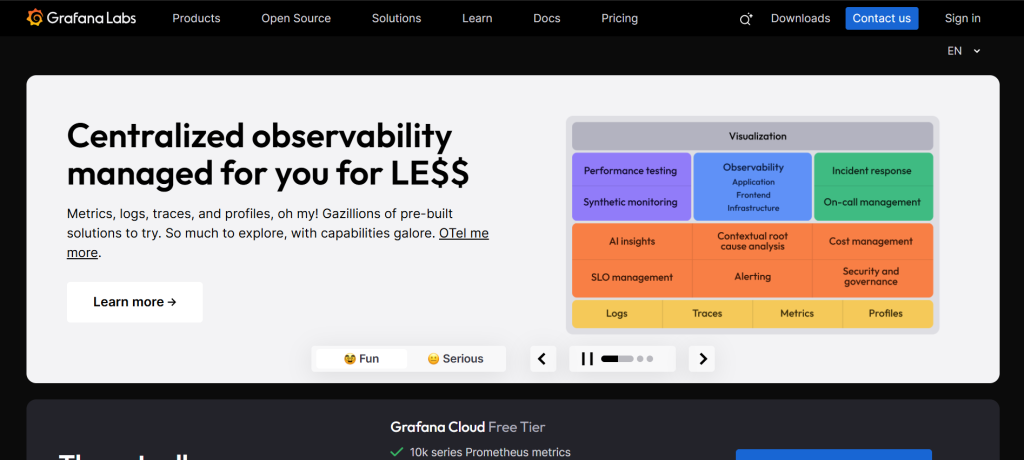The height and width of the screenshot is (460, 1024).
Task: Click the AI insights block
Action: 632,241
